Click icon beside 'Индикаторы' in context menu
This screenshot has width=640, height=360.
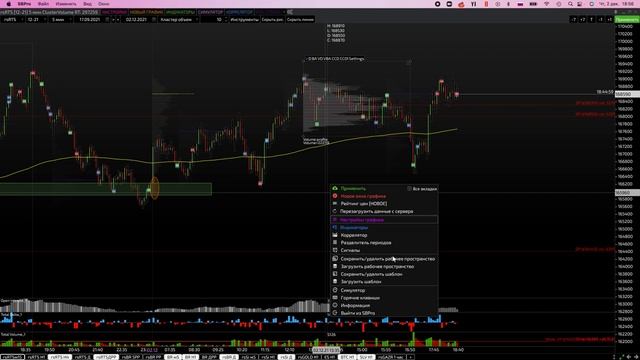[335, 227]
